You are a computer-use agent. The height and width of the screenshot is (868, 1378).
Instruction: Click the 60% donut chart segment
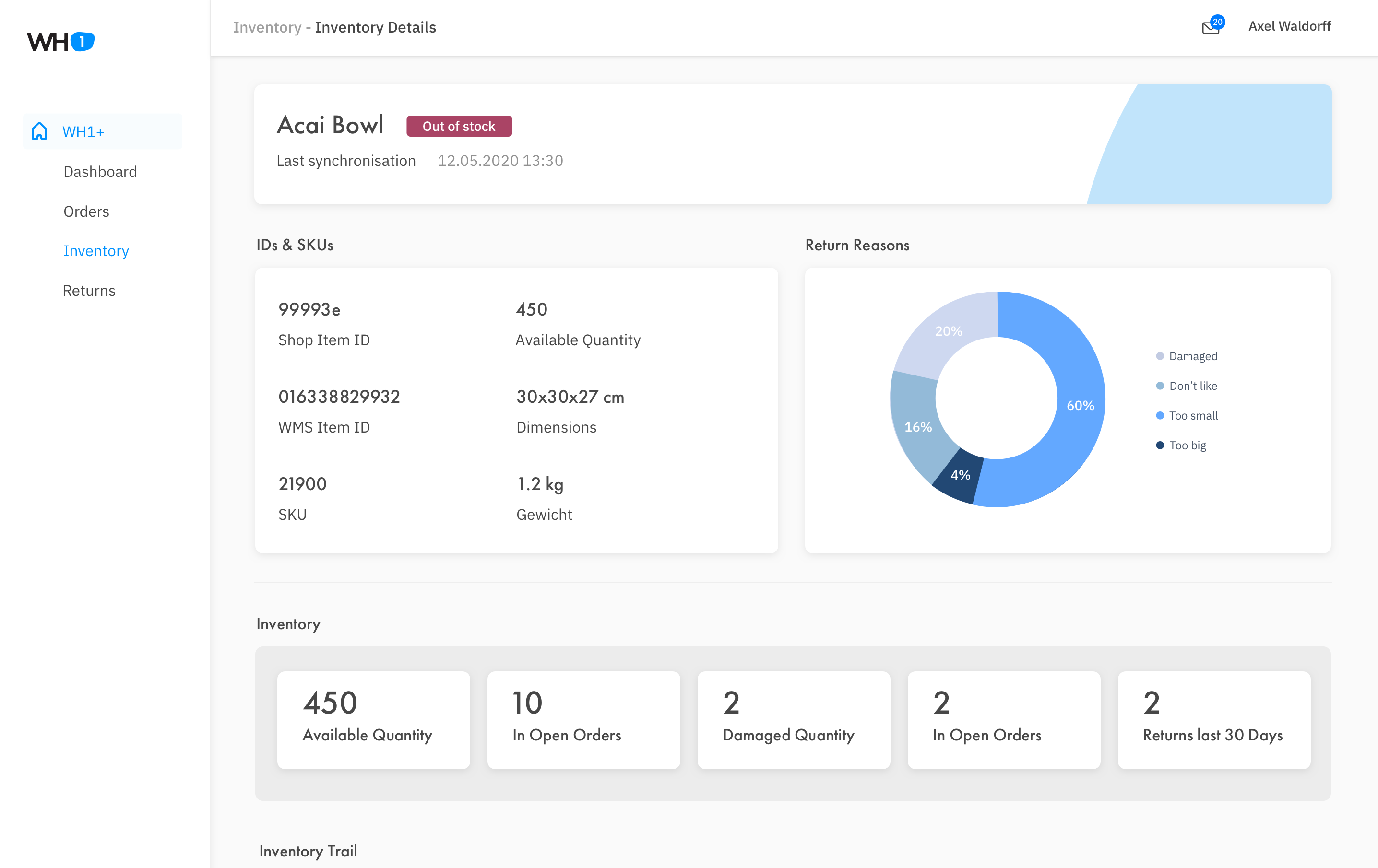click(x=1080, y=405)
